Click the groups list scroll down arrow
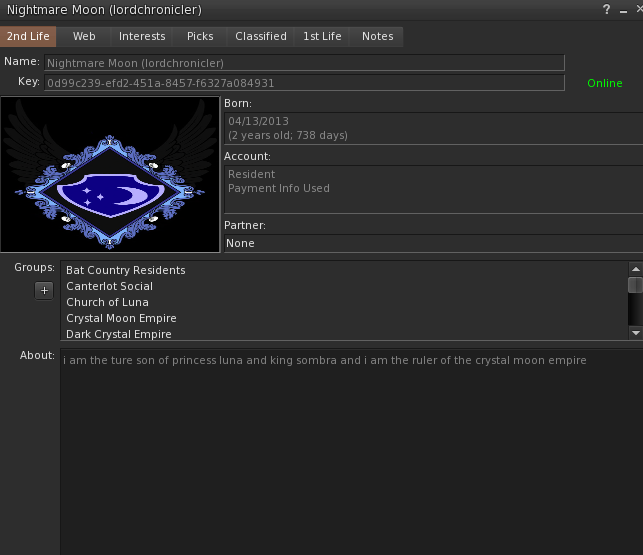Viewport: 643px width, 555px height. 636,333
